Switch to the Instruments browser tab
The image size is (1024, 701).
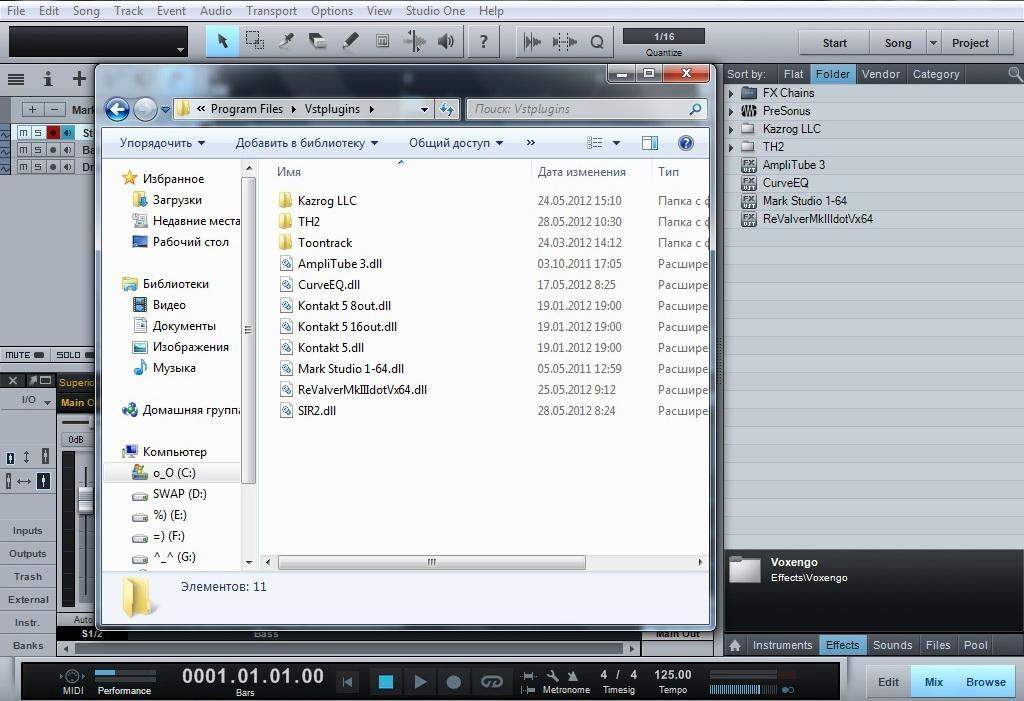coord(782,645)
